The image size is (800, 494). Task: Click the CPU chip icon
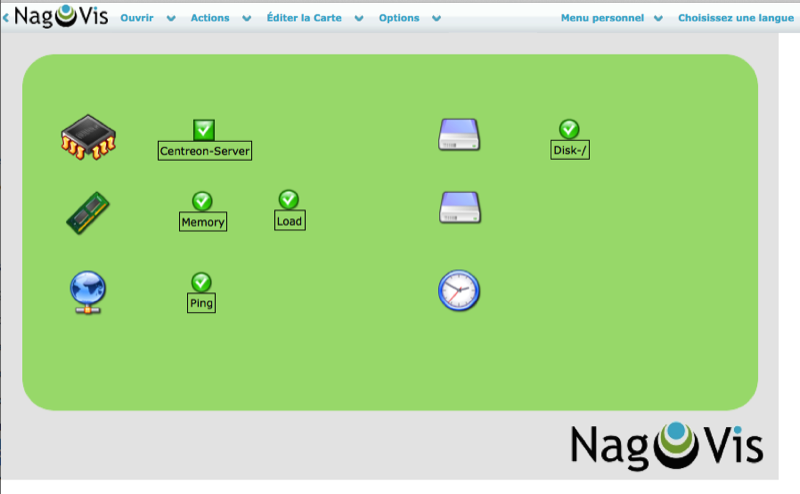(88, 137)
